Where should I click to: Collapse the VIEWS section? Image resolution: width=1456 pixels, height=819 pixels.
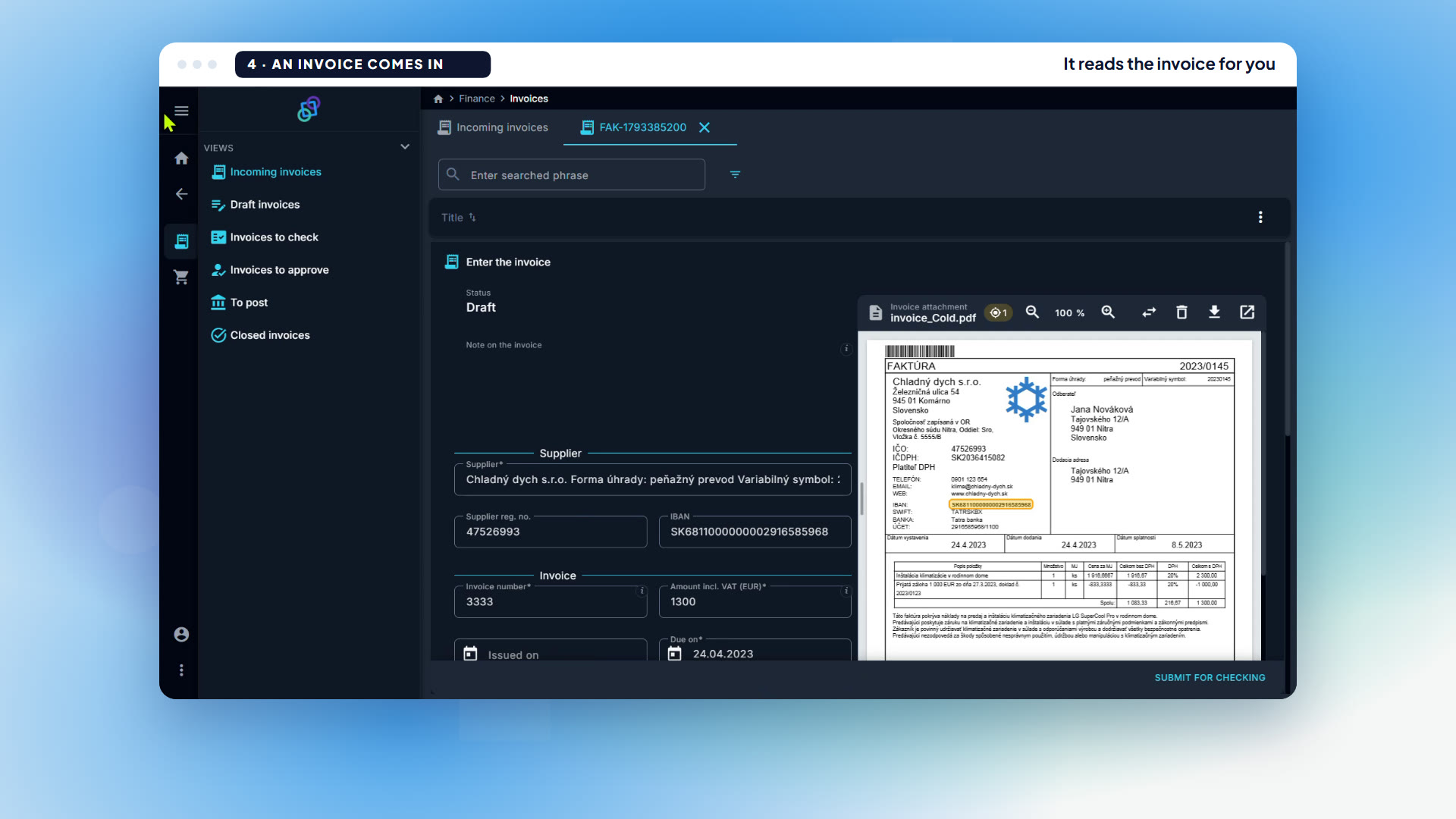405,147
